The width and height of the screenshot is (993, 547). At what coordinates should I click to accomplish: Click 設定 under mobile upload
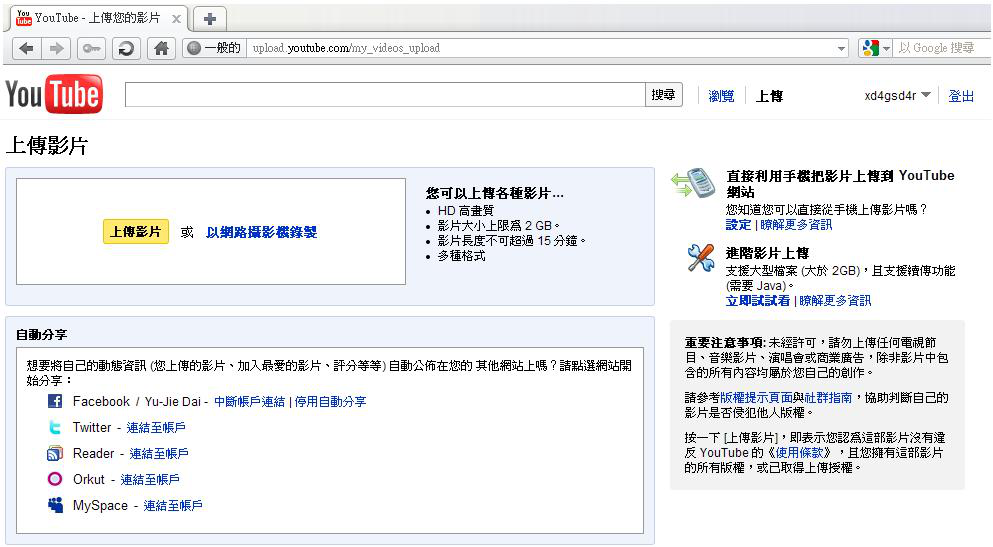coord(738,225)
